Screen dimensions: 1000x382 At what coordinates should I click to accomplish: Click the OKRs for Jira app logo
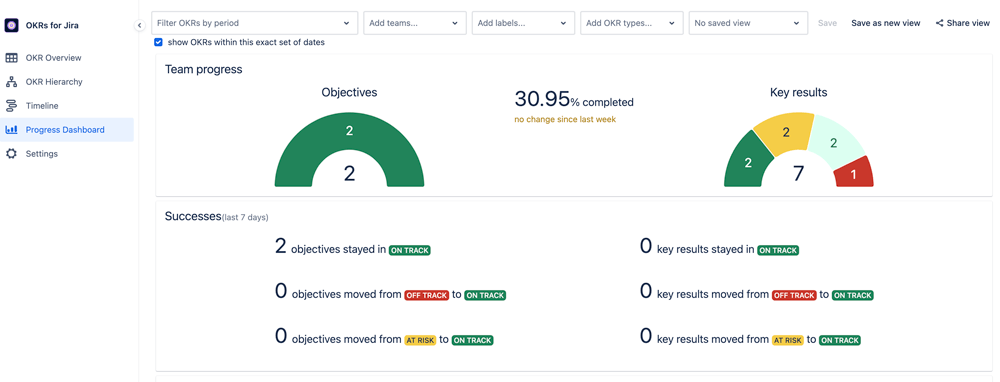tap(11, 26)
